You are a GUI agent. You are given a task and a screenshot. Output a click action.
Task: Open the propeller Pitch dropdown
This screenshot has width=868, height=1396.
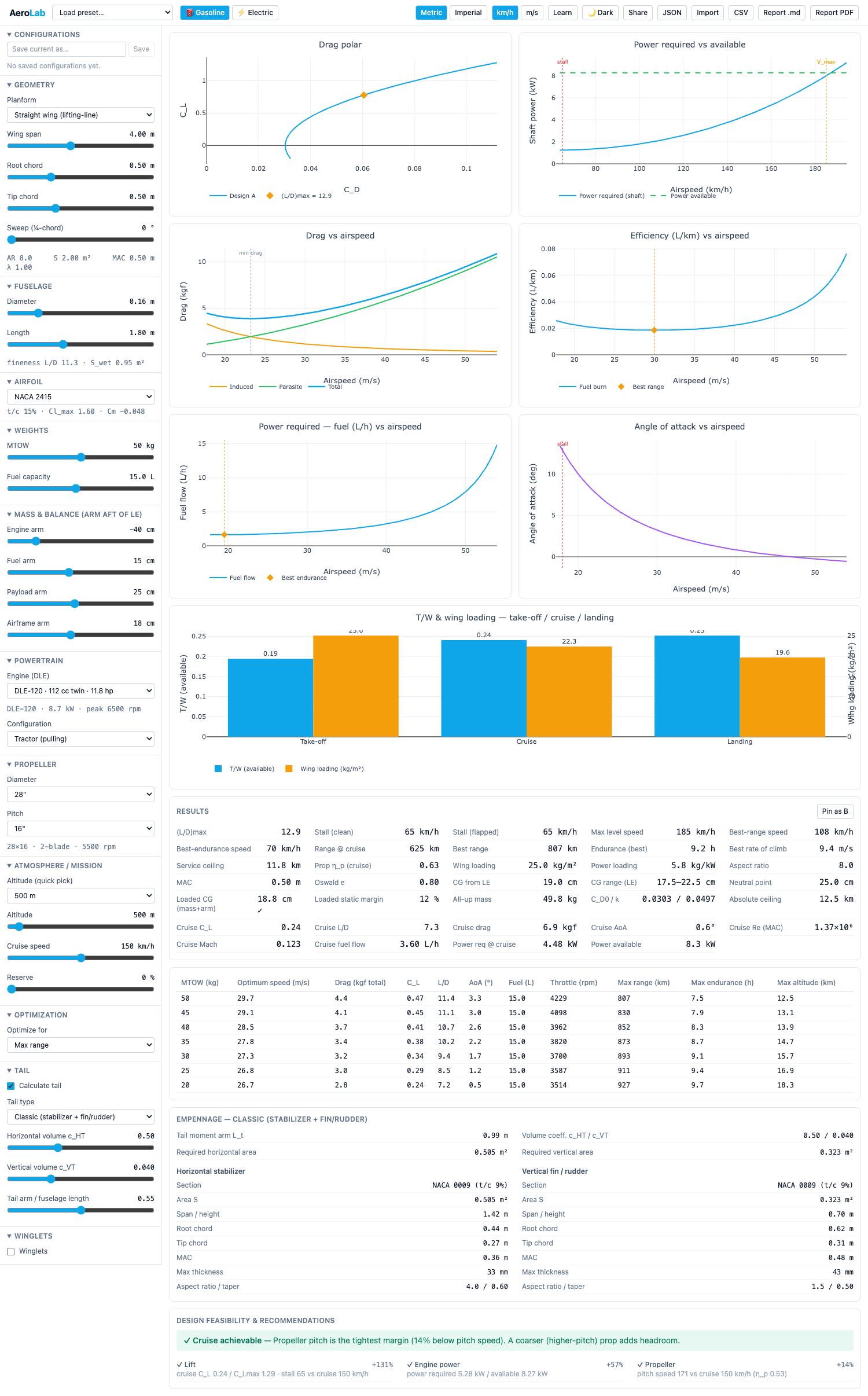pos(80,828)
